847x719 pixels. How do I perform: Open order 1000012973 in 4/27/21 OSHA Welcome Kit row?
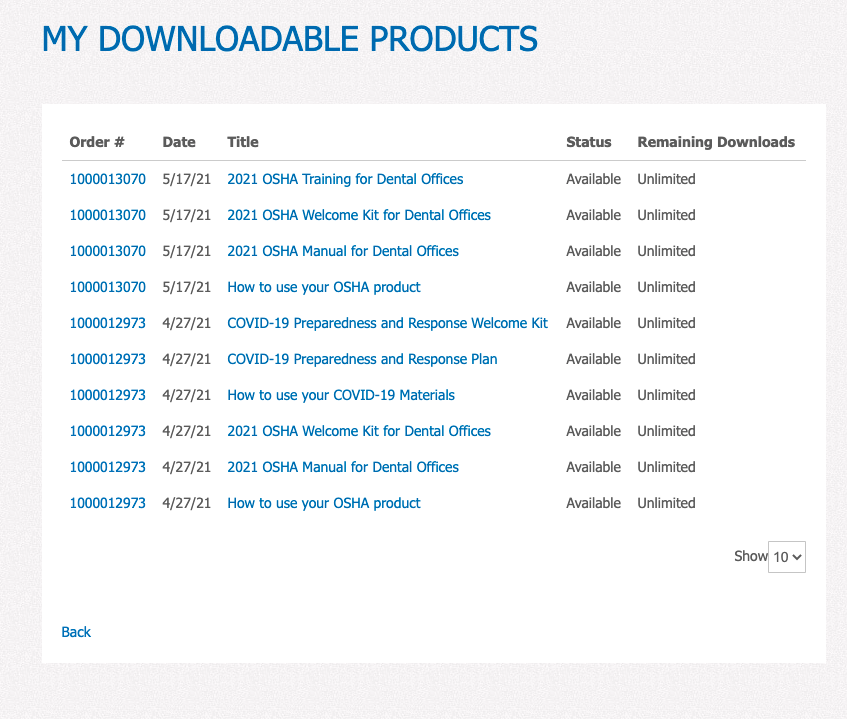pyautogui.click(x=107, y=431)
